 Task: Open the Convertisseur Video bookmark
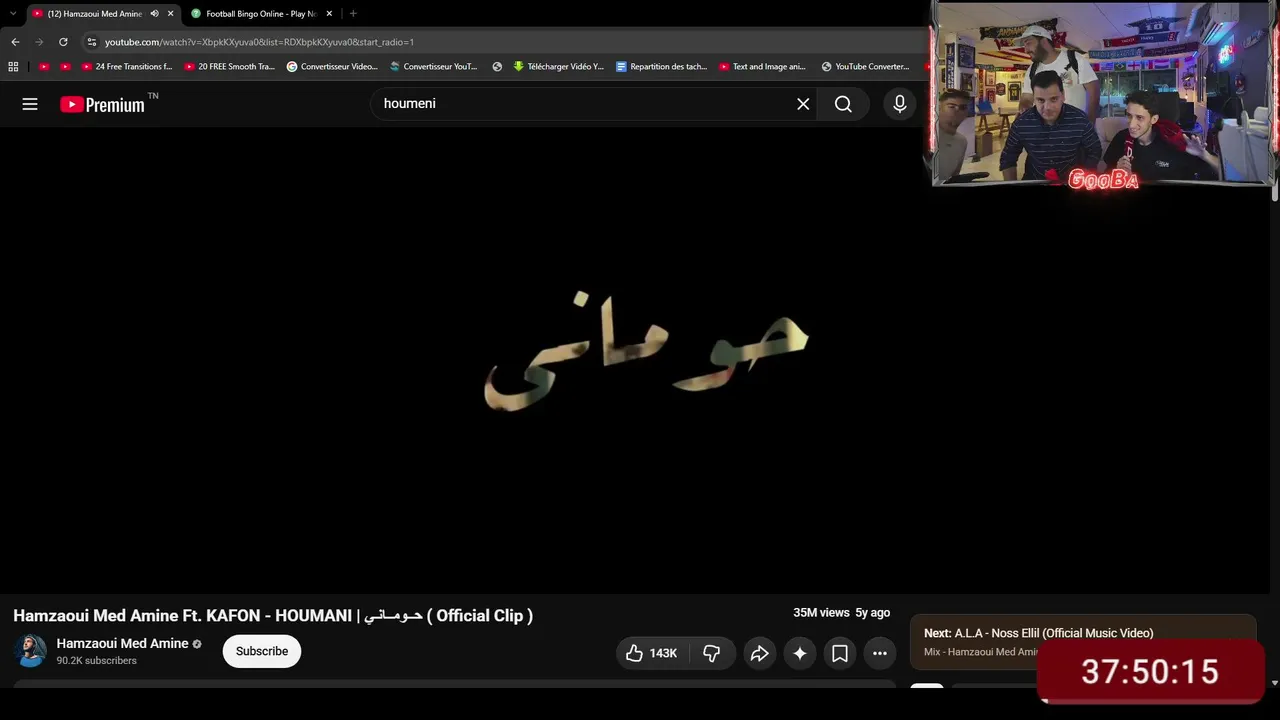332,67
